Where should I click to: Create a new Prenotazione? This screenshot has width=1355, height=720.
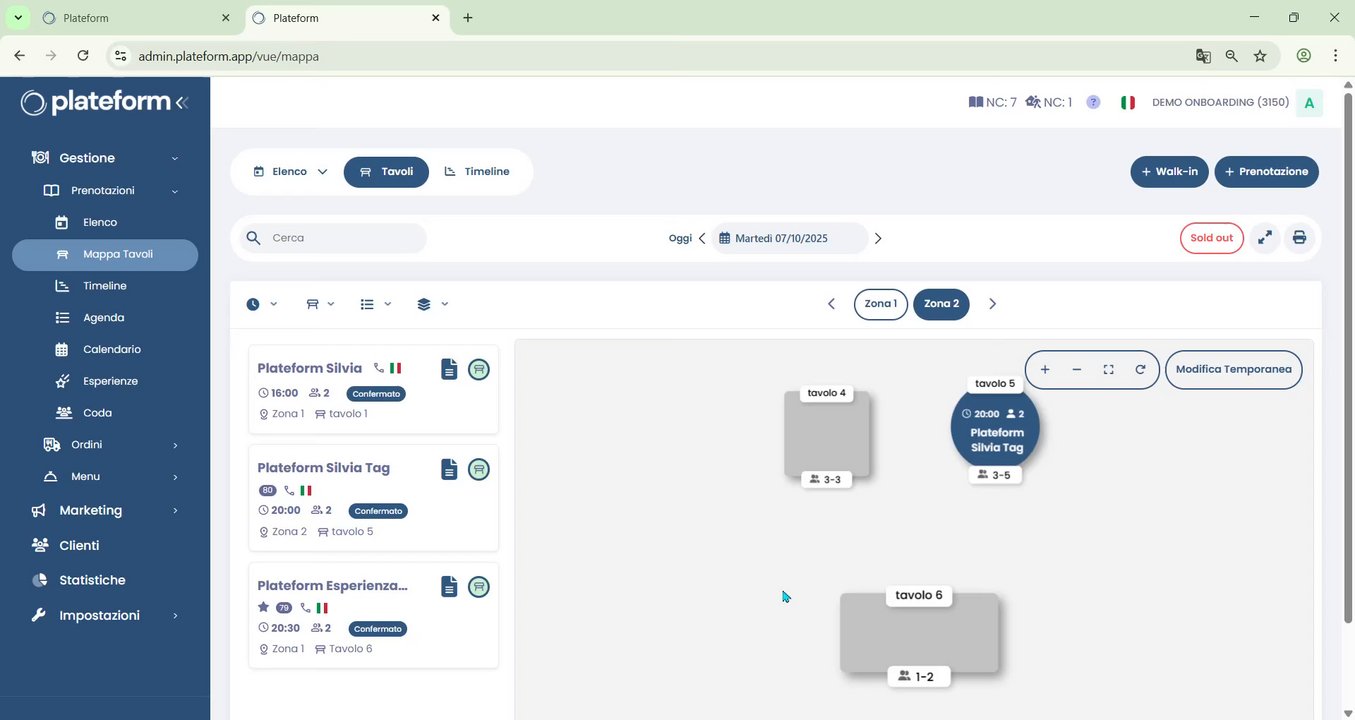pyautogui.click(x=1267, y=172)
